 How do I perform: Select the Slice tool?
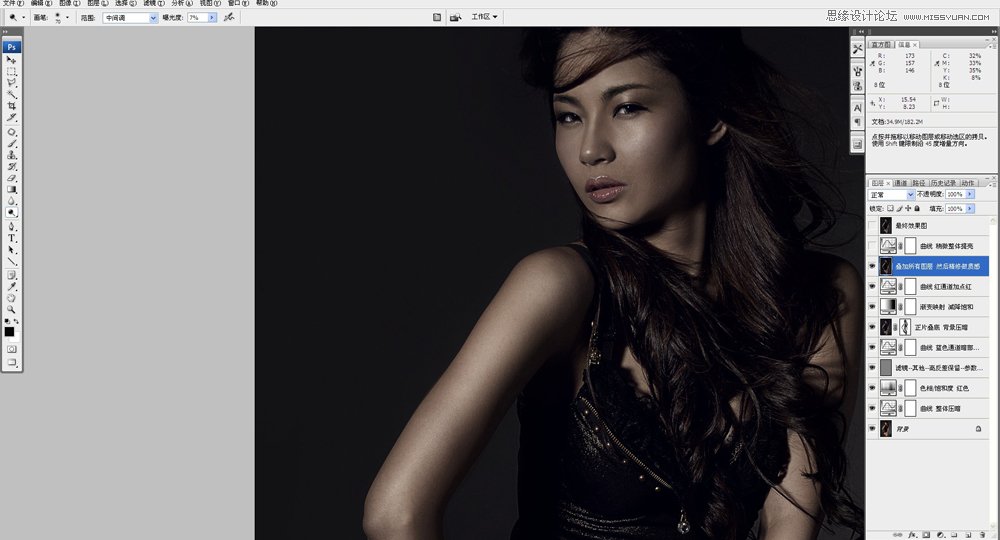[x=11, y=117]
